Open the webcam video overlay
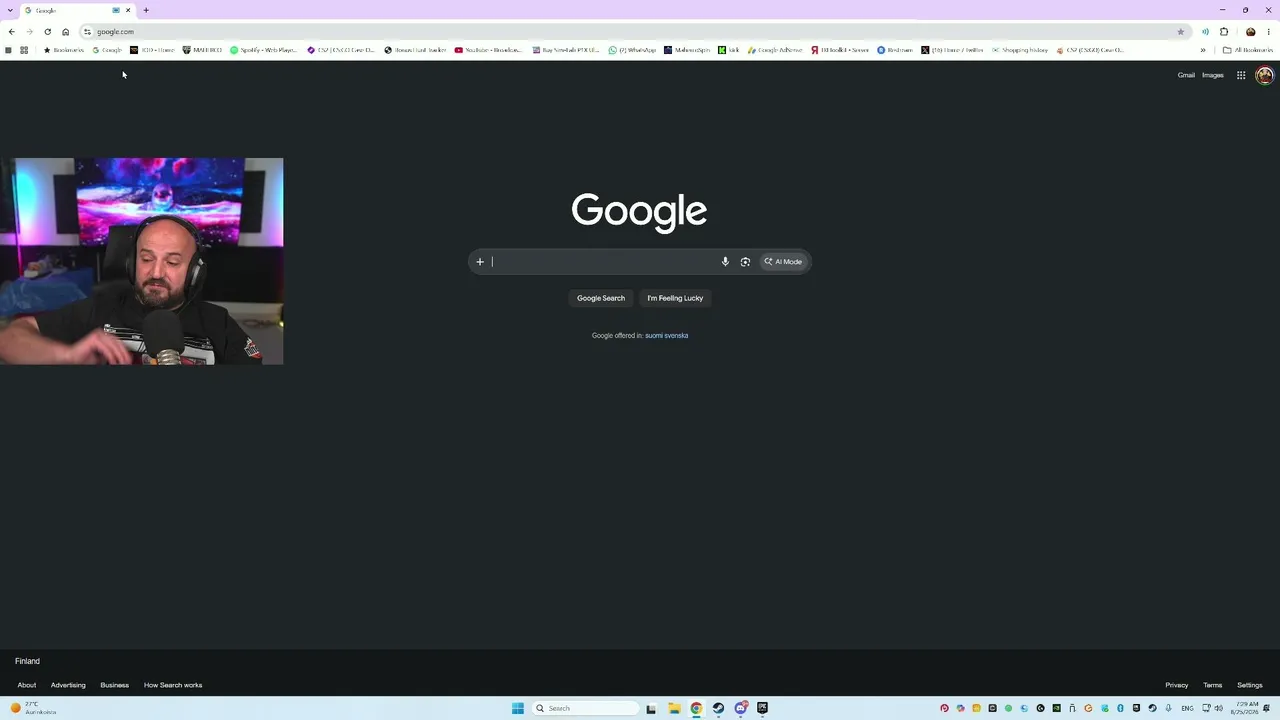Screen dimensions: 1280x720 (142, 261)
